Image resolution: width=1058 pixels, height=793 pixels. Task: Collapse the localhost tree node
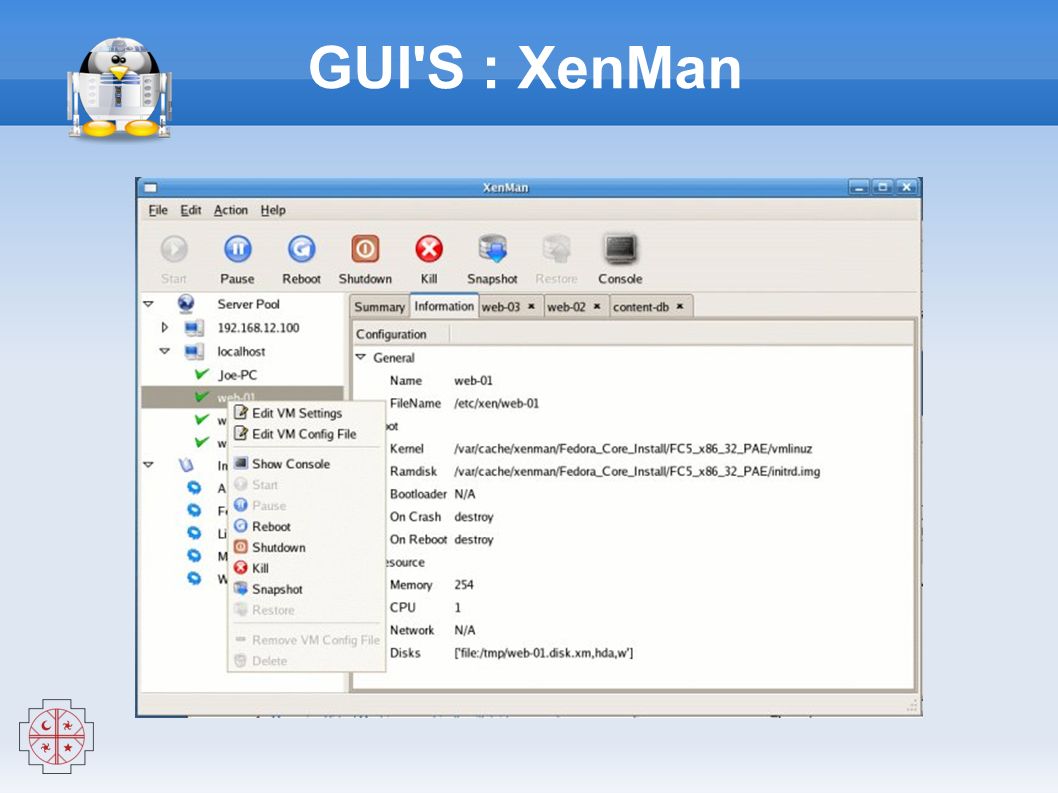tap(165, 351)
